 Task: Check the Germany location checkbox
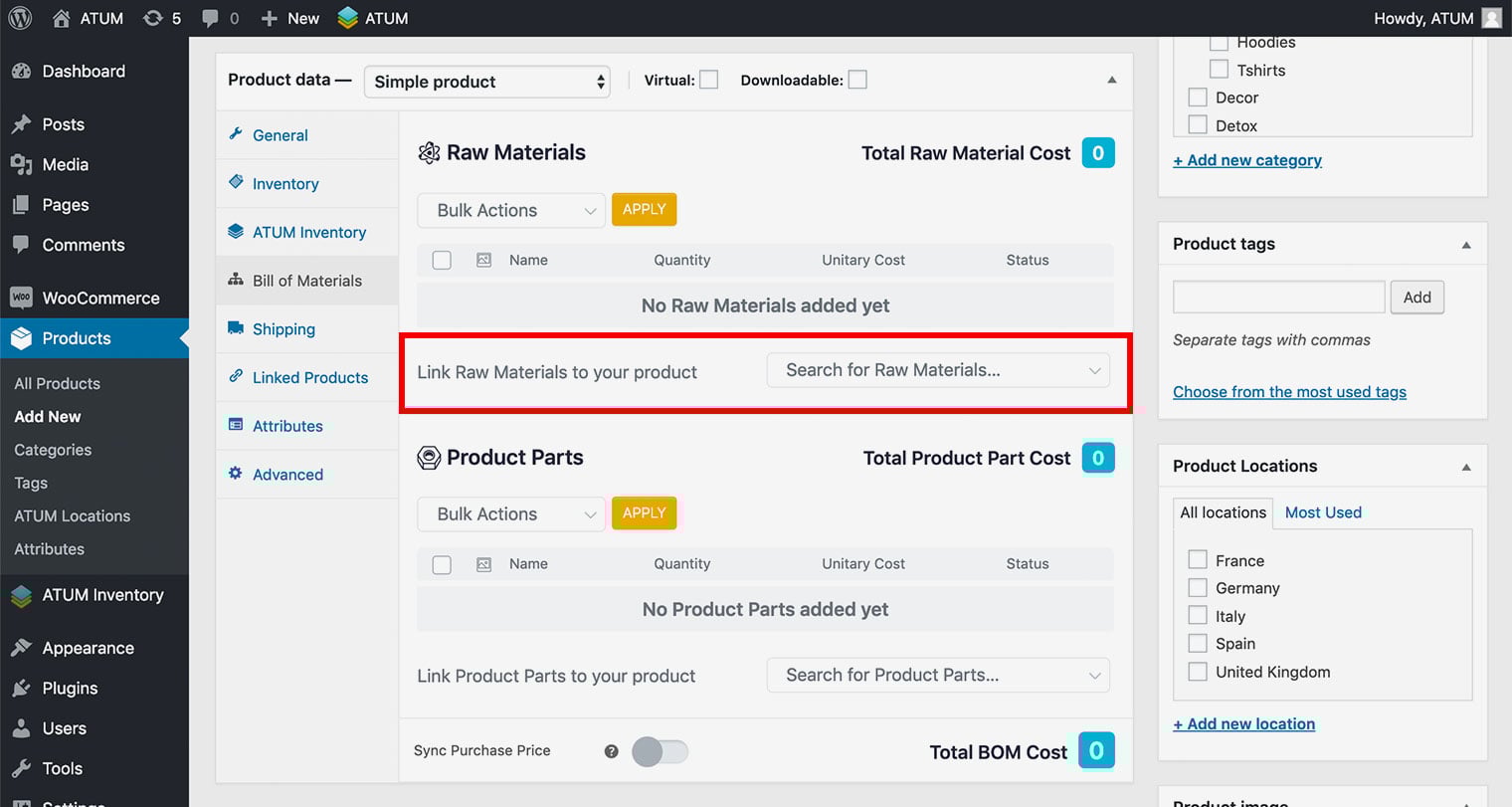1198,588
